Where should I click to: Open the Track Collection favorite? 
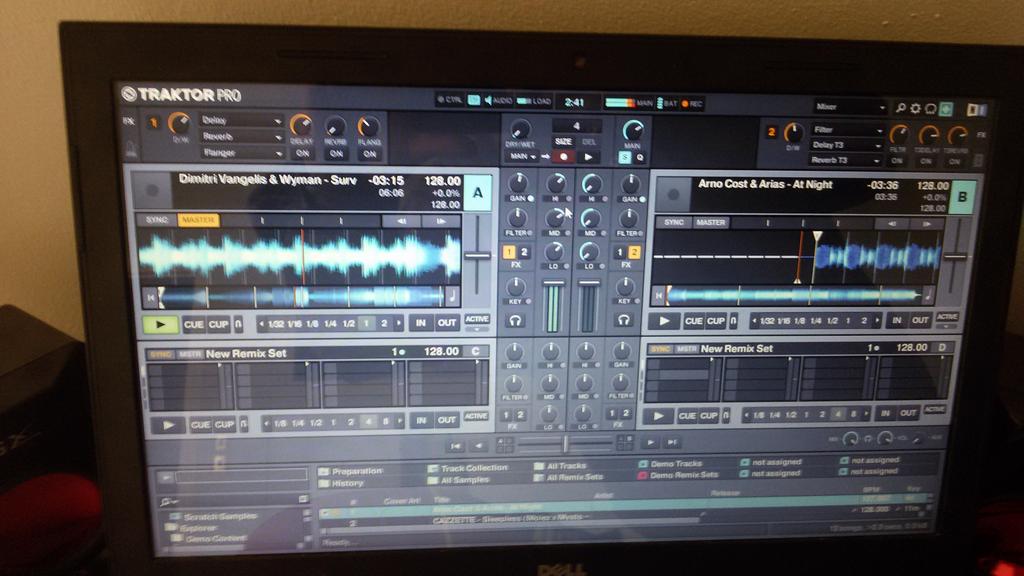[x=468, y=468]
